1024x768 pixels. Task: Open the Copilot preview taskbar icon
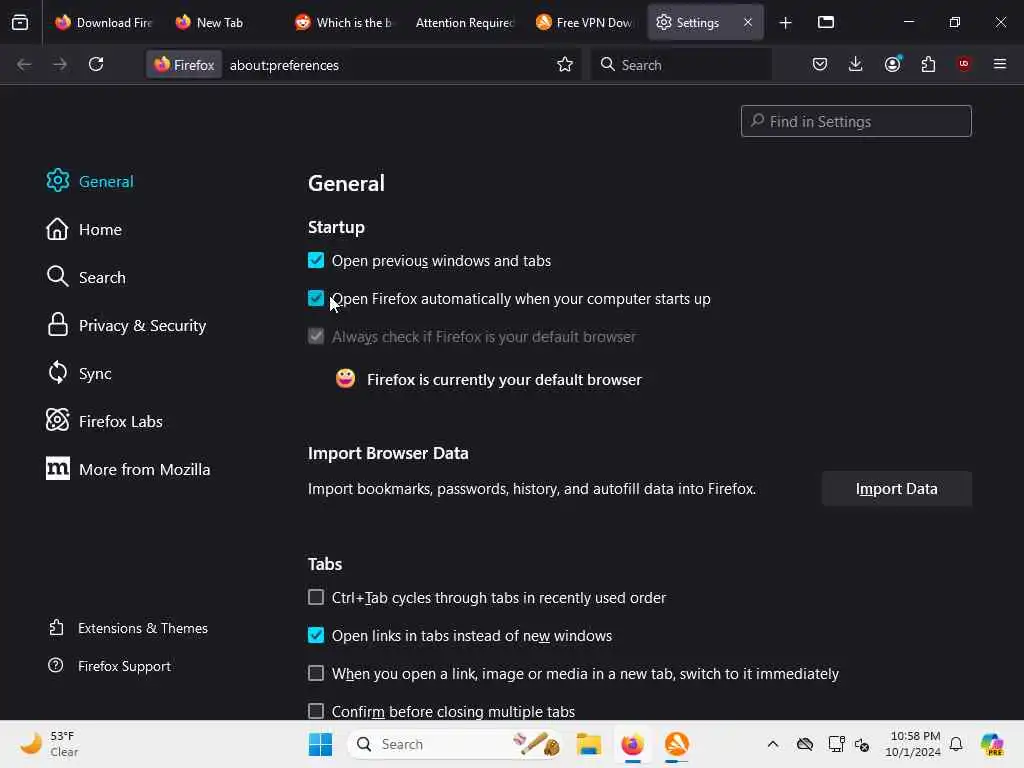[x=993, y=744]
